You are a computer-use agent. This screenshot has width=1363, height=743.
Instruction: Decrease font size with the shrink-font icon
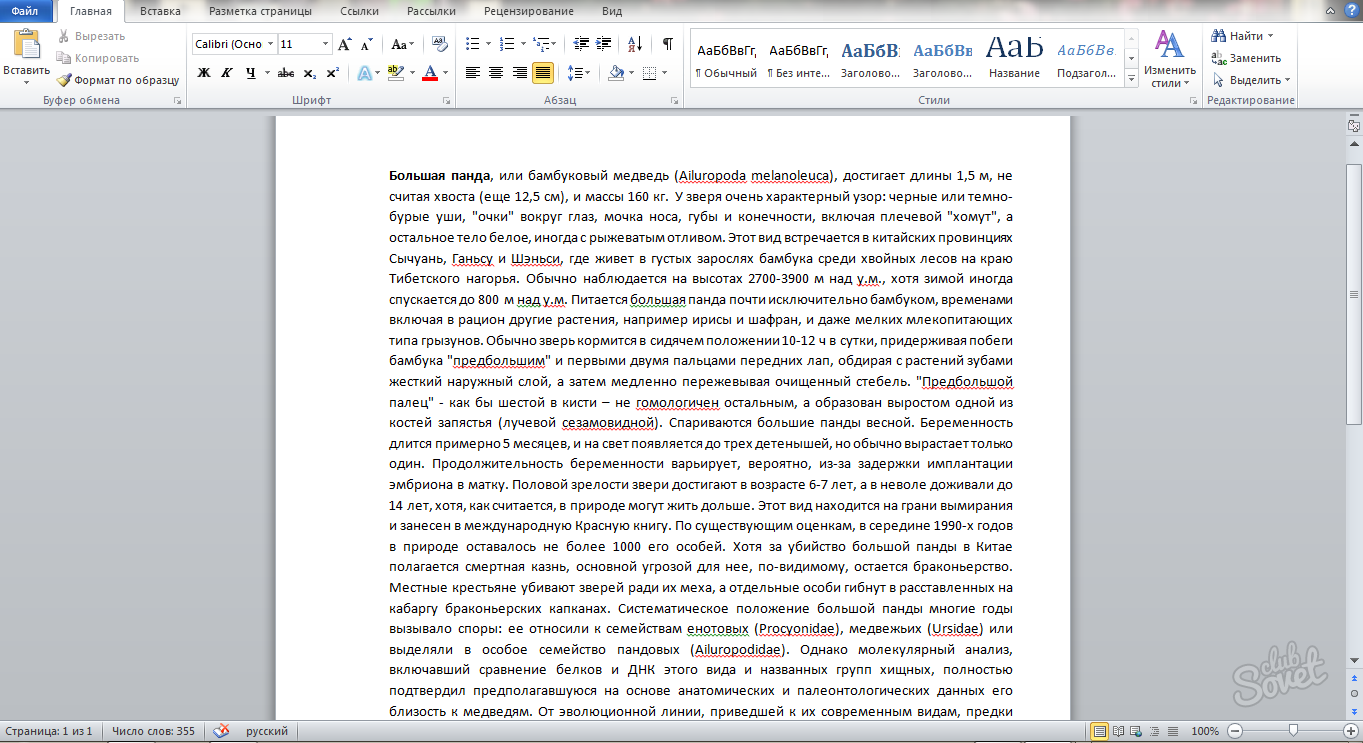367,44
